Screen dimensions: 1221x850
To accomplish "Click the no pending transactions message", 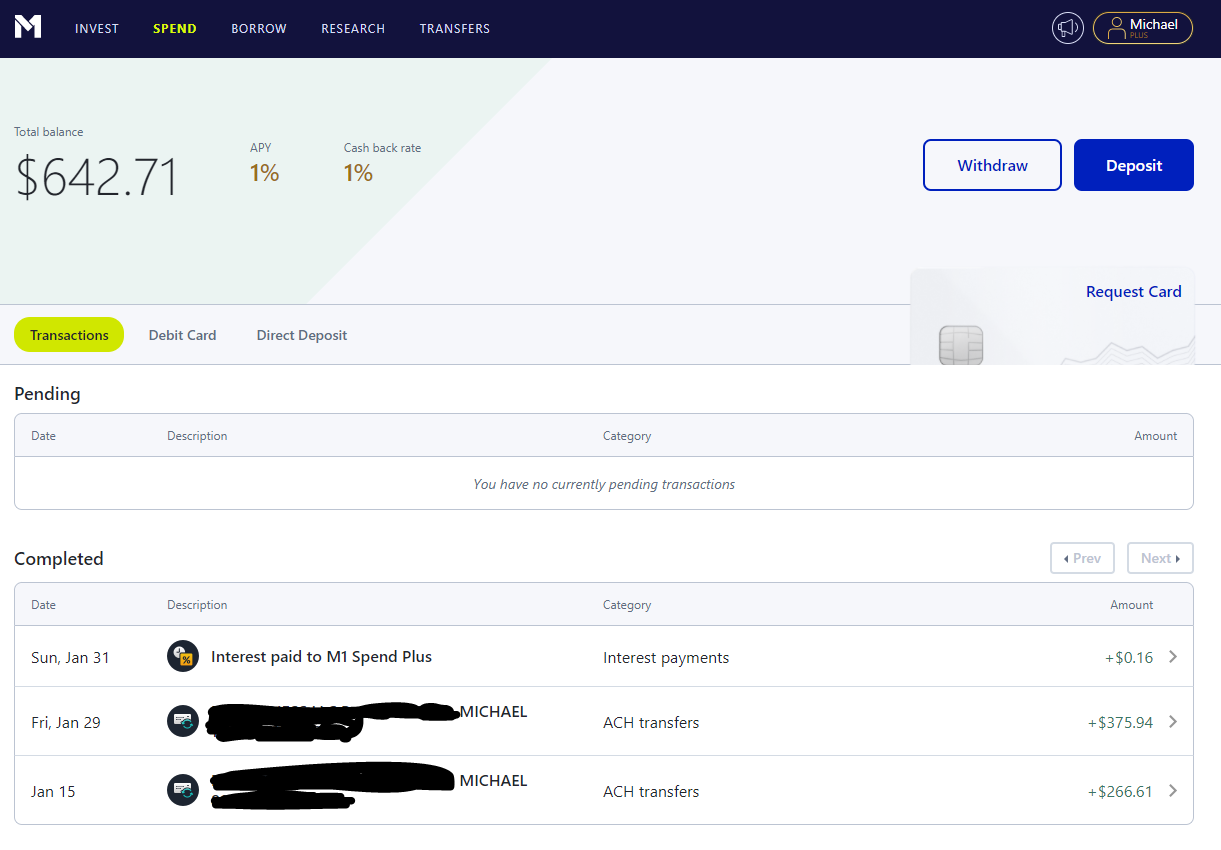I will click(x=604, y=484).
